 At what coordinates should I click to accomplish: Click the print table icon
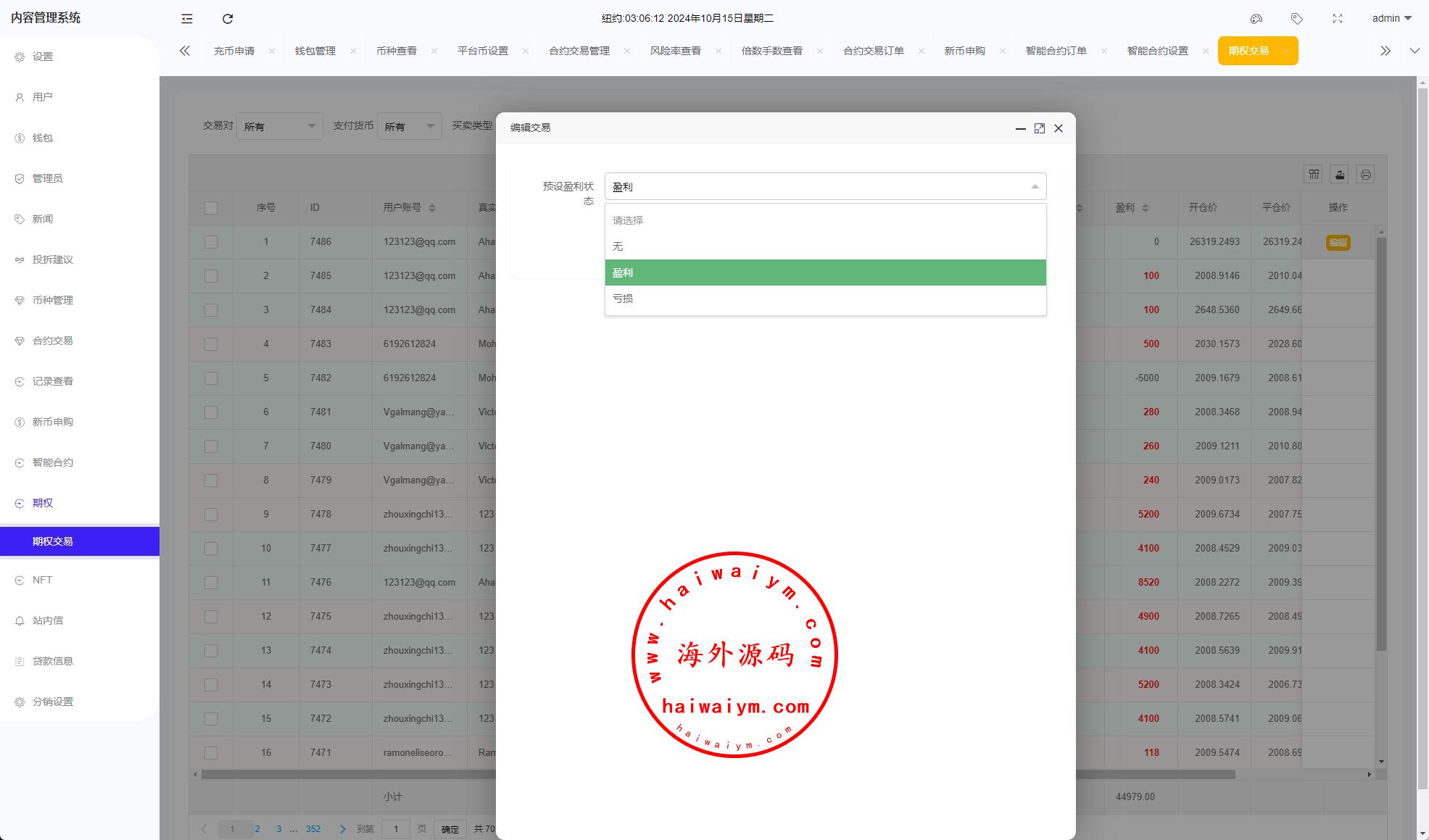coord(1366,175)
